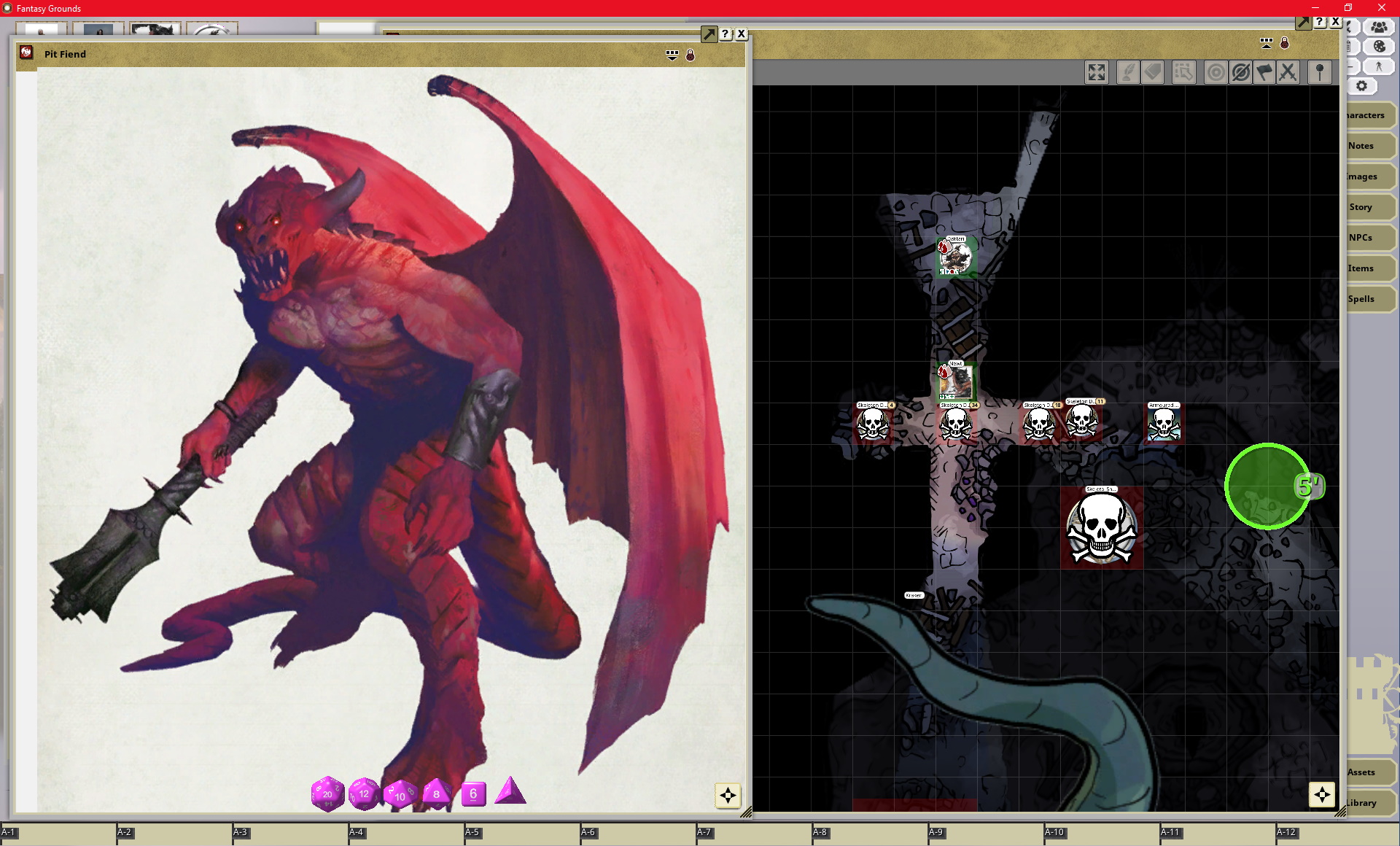The width and height of the screenshot is (1400, 846).
Task: Close the map window
Action: (x=1336, y=22)
